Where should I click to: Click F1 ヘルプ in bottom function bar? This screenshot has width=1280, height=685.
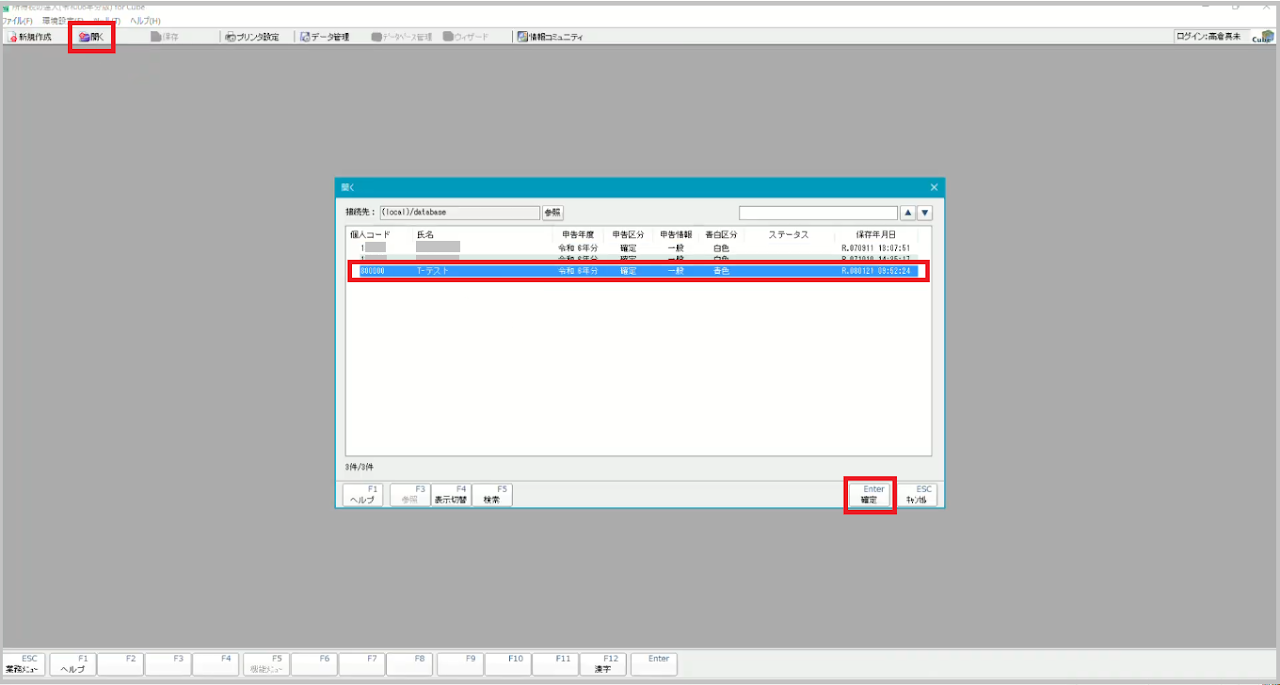coord(73,664)
